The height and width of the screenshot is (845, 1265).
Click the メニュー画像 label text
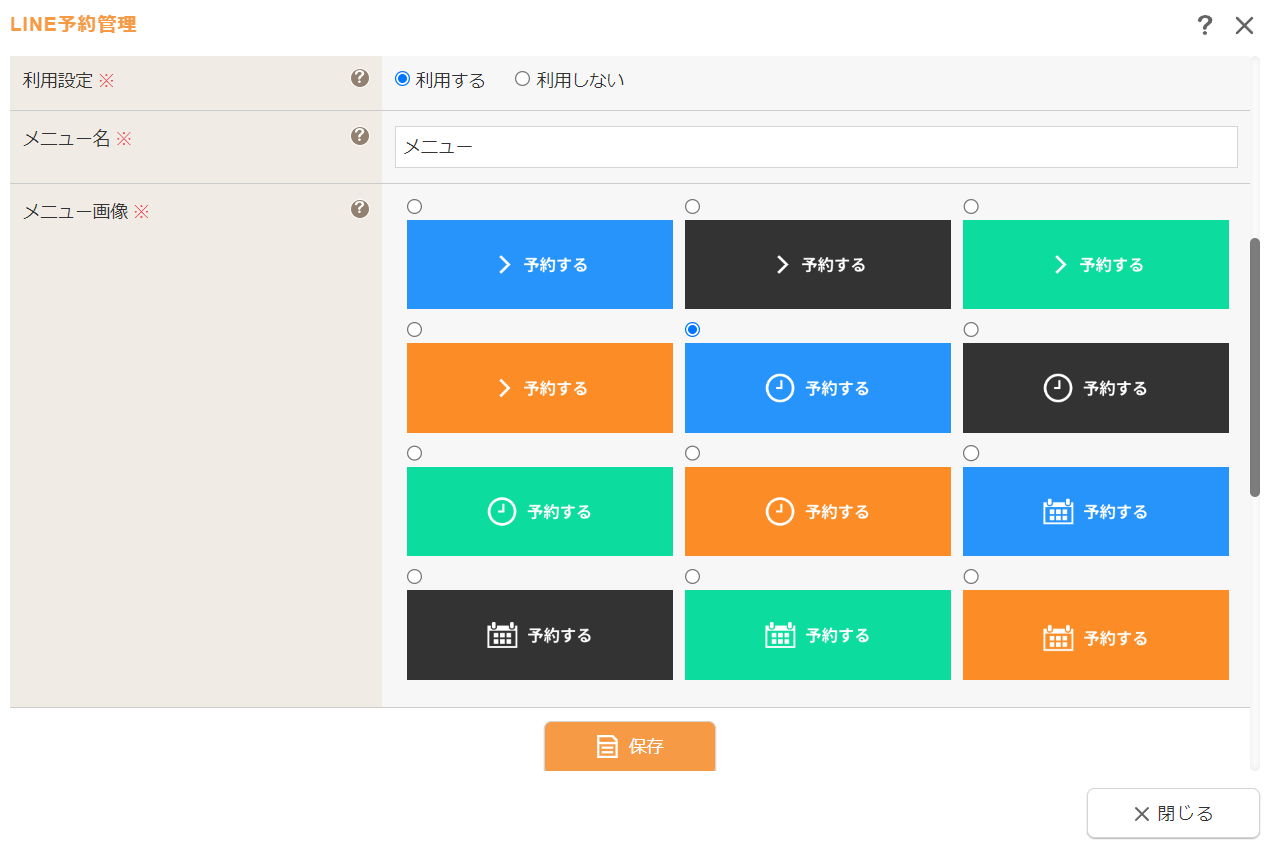point(76,211)
